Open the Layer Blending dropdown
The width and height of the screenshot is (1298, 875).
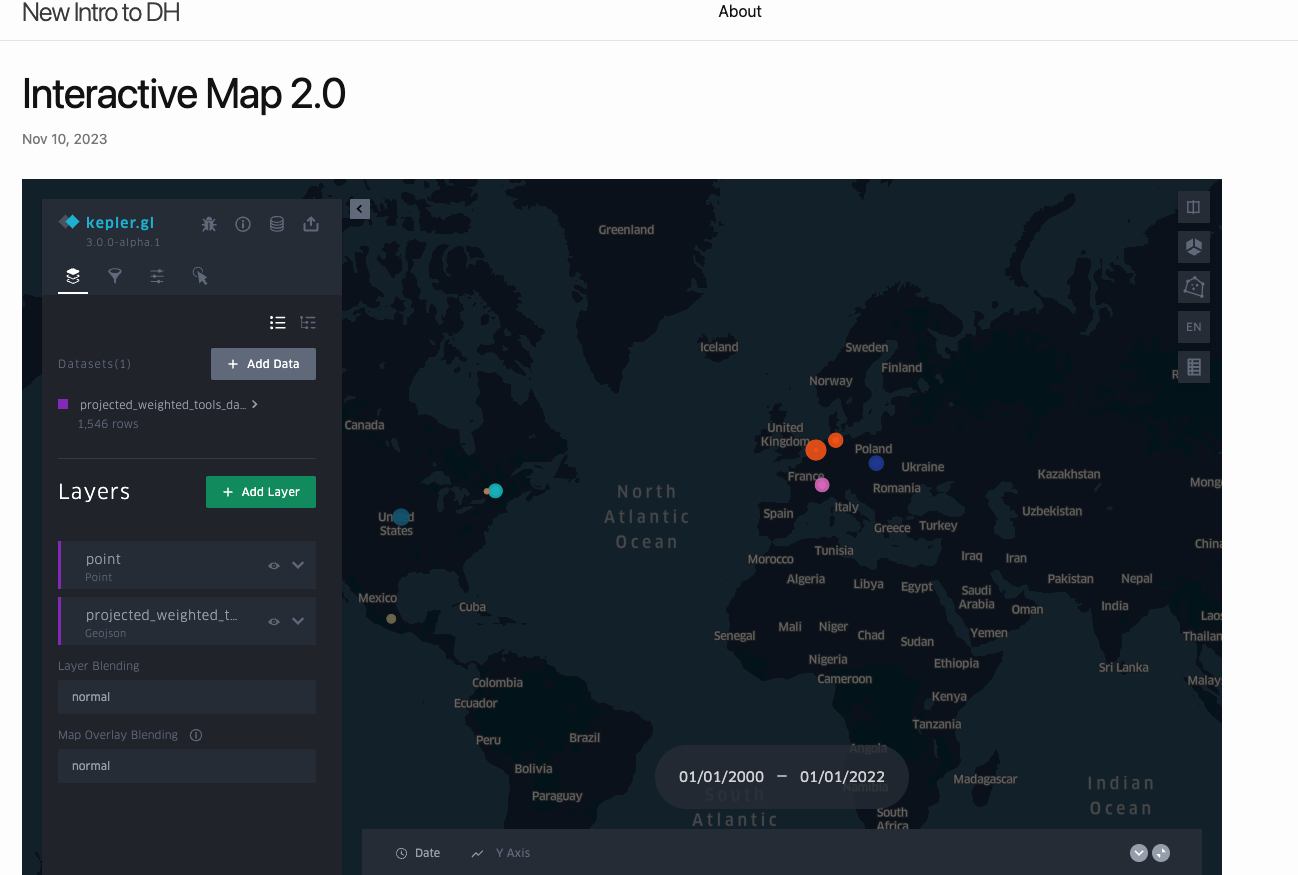click(187, 697)
